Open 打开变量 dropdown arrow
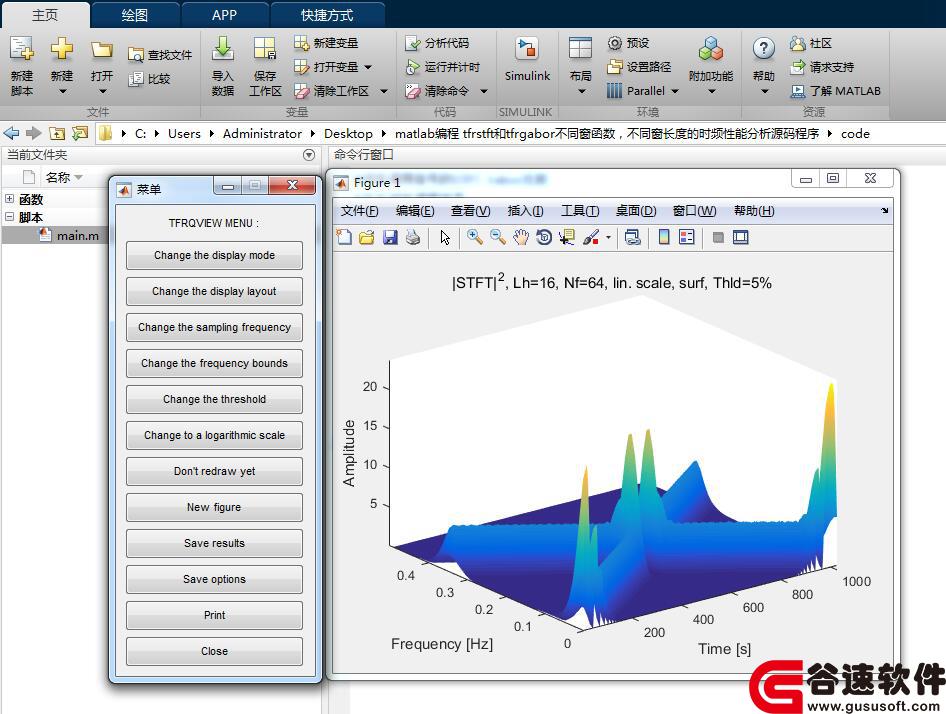This screenshot has width=946, height=714. [x=367, y=67]
